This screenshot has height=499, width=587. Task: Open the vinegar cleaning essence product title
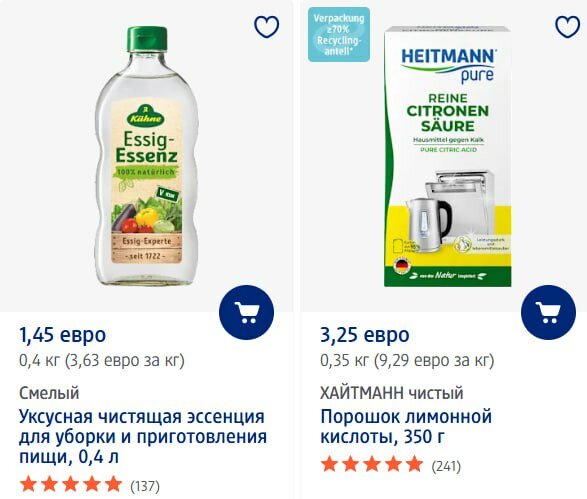tap(143, 436)
